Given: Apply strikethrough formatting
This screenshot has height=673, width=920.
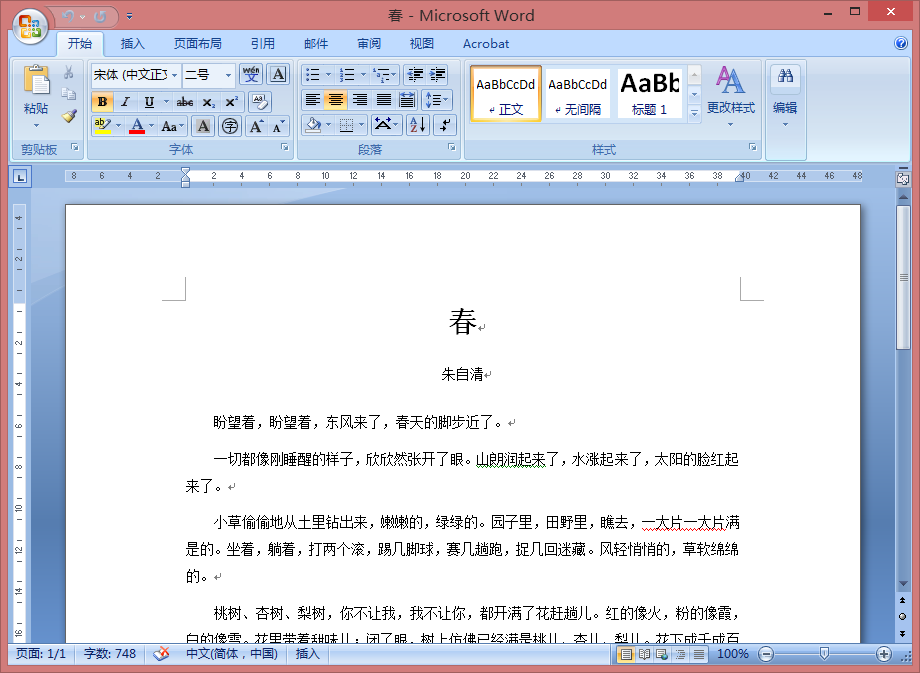Looking at the screenshot, I should click(185, 102).
